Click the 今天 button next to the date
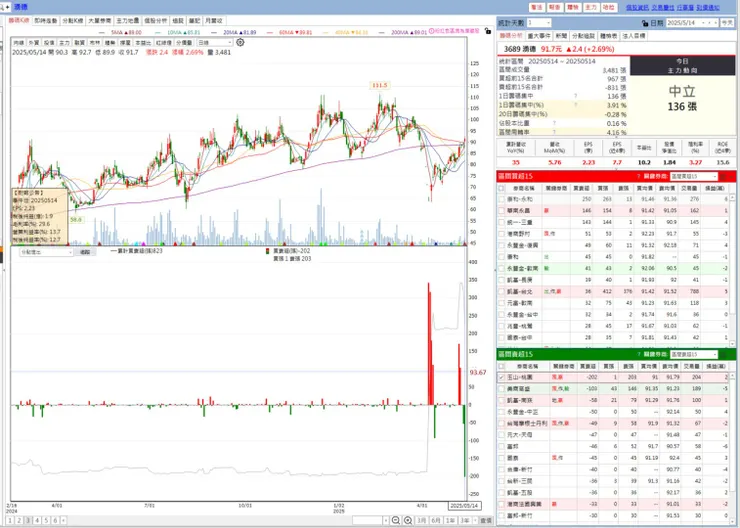This screenshot has width=740, height=528. 727,23
